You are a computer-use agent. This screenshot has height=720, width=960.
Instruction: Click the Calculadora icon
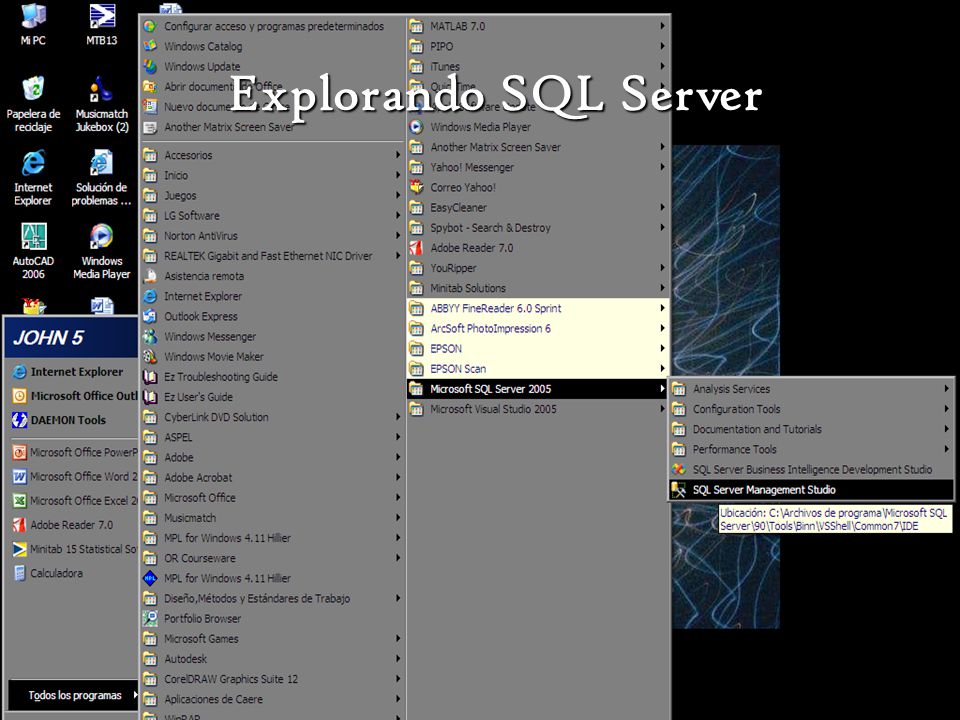coord(20,573)
